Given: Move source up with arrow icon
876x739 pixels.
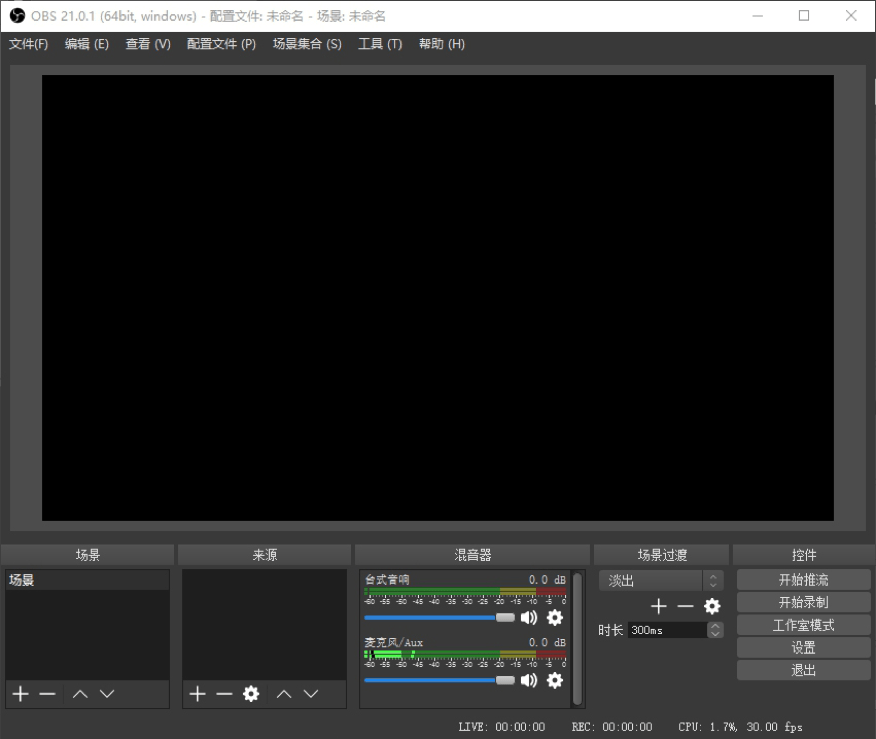Looking at the screenshot, I should (284, 694).
